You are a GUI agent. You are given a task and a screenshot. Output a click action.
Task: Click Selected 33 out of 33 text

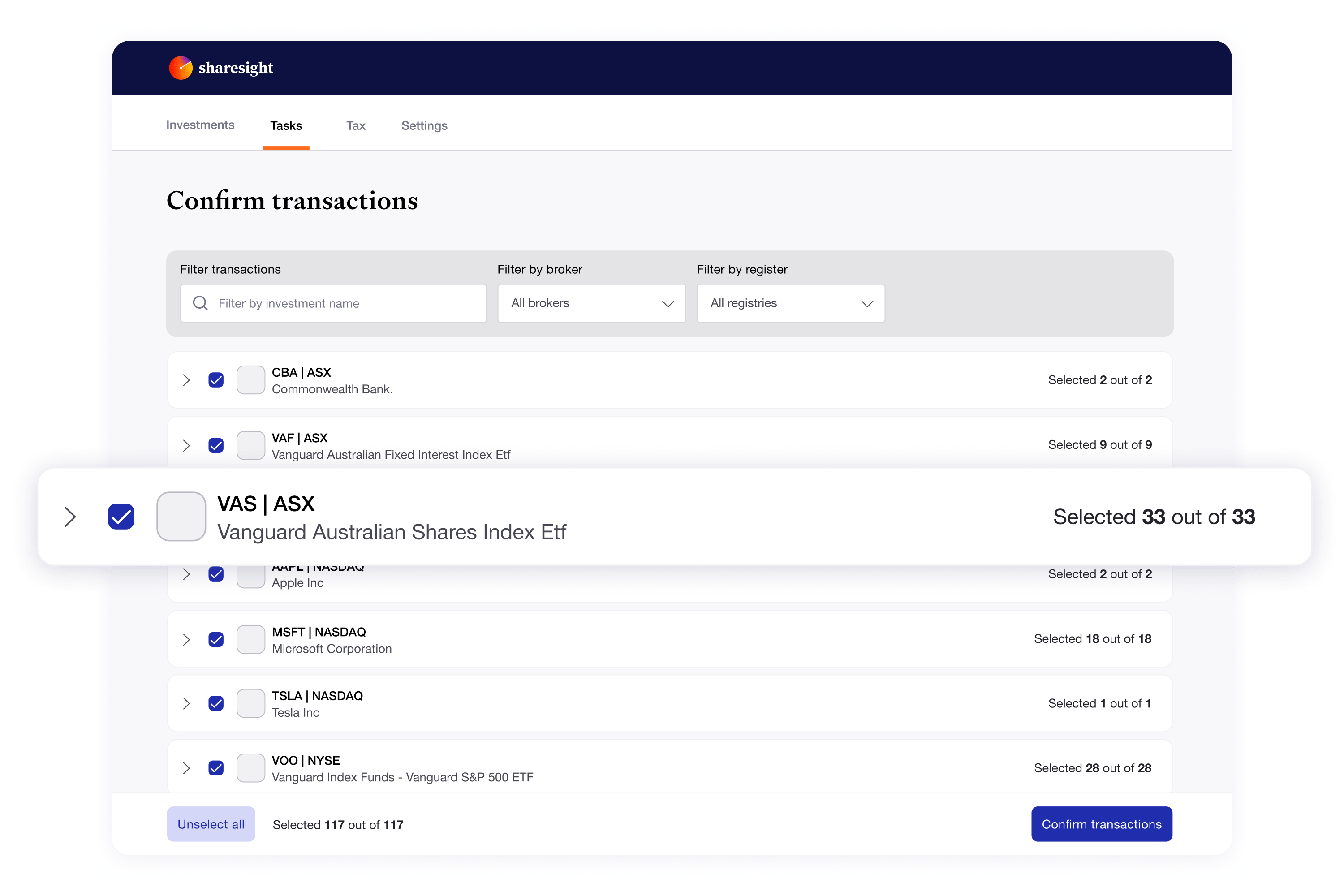click(x=1154, y=517)
